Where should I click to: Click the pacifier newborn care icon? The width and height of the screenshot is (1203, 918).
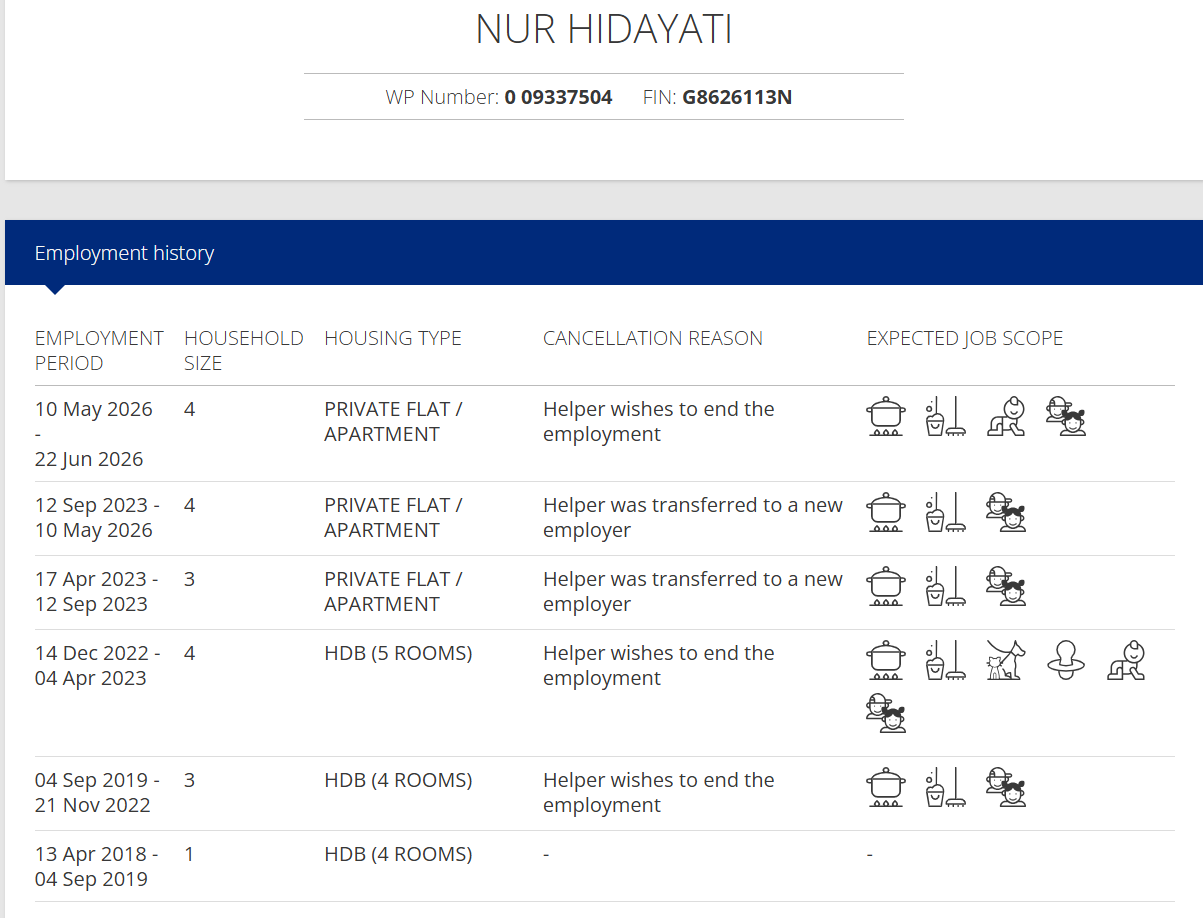(1066, 661)
